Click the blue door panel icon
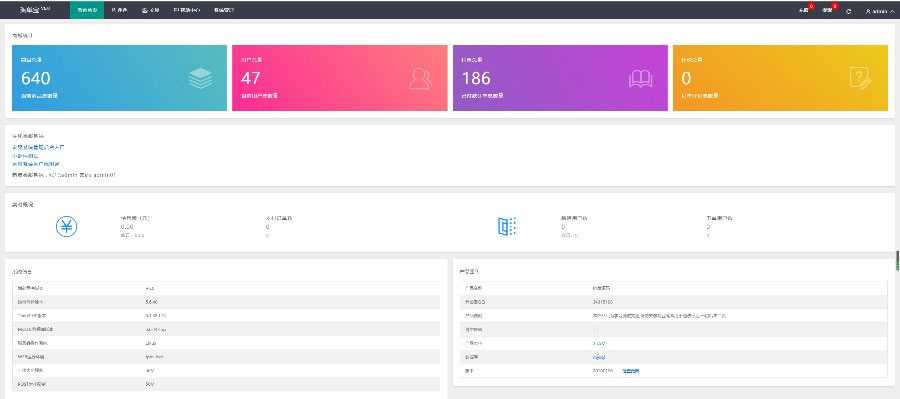 click(x=507, y=226)
